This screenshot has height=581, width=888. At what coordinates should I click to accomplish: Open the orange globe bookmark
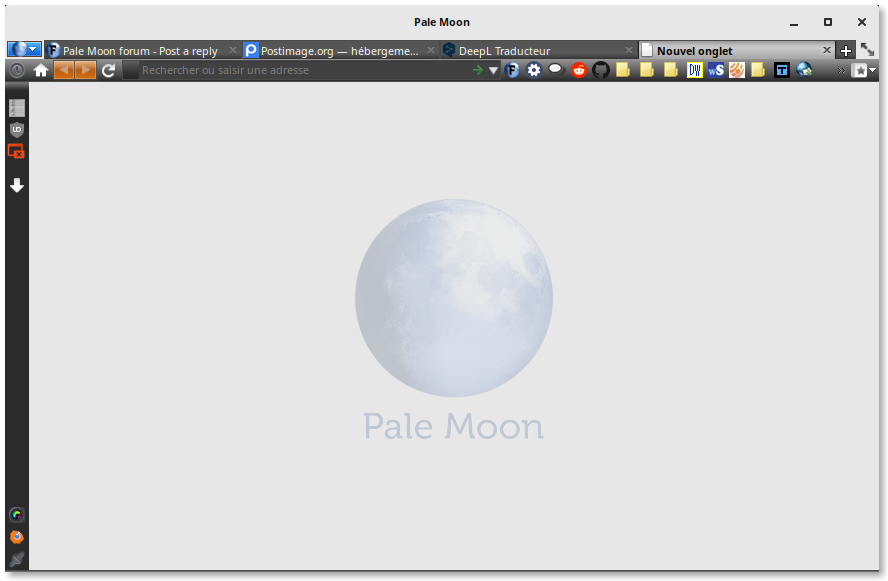tap(737, 70)
